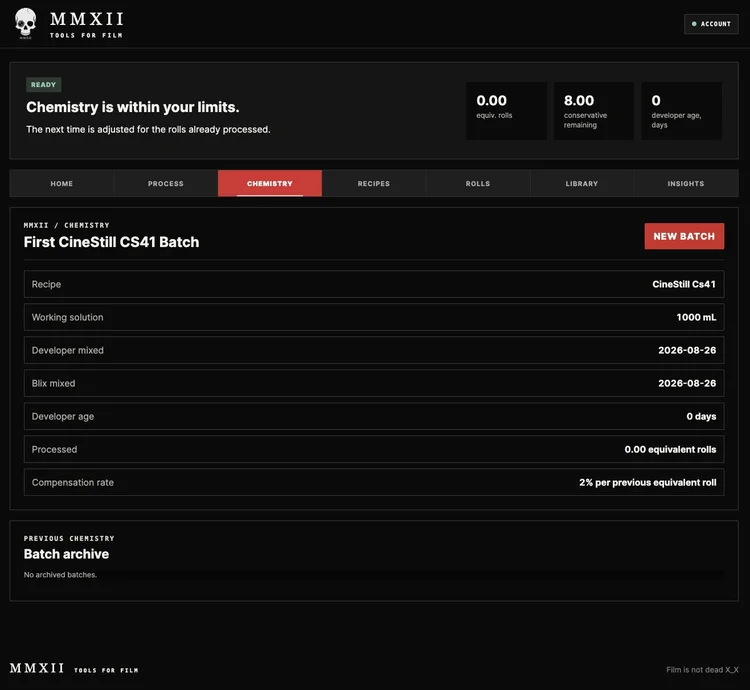
Task: Click 2% per previous equivalent roll
Action: 648,482
